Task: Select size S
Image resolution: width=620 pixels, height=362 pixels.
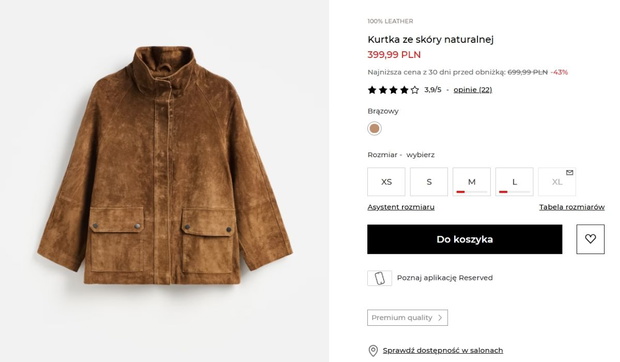Action: pyautogui.click(x=429, y=182)
